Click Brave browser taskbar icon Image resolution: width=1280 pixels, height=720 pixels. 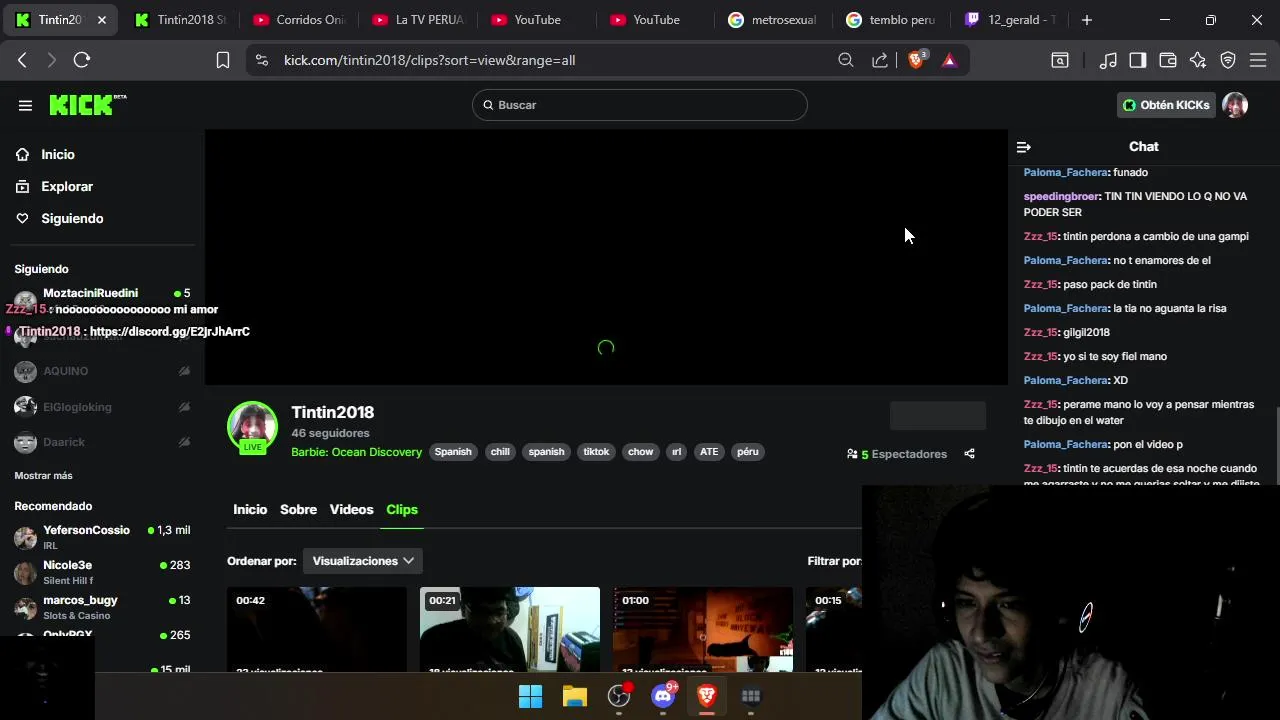(x=707, y=696)
